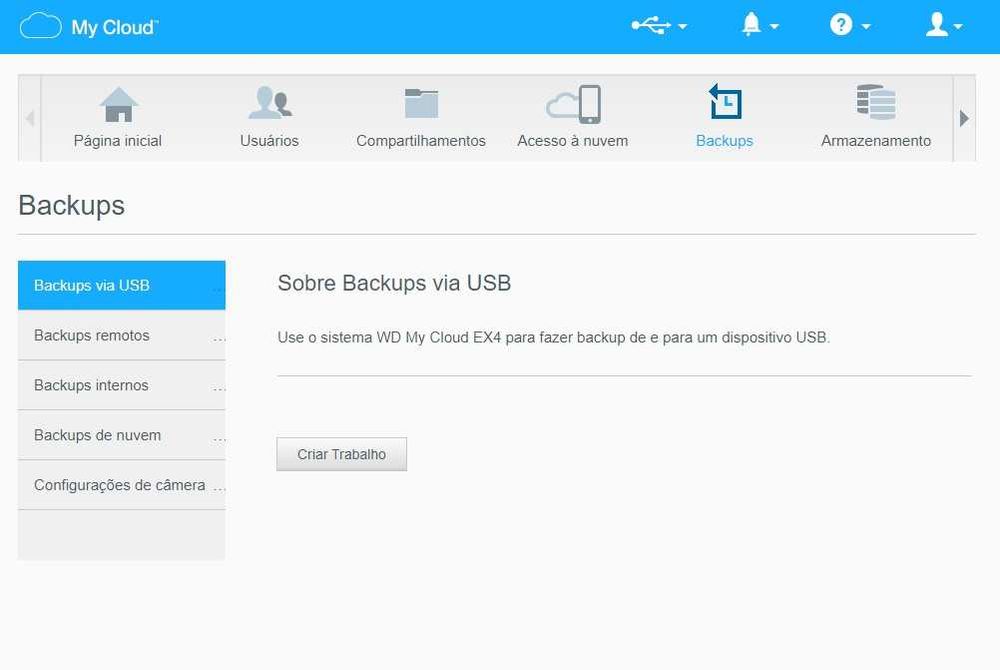This screenshot has width=1000, height=670.
Task: Open the Usuários tab label
Action: coord(269,141)
